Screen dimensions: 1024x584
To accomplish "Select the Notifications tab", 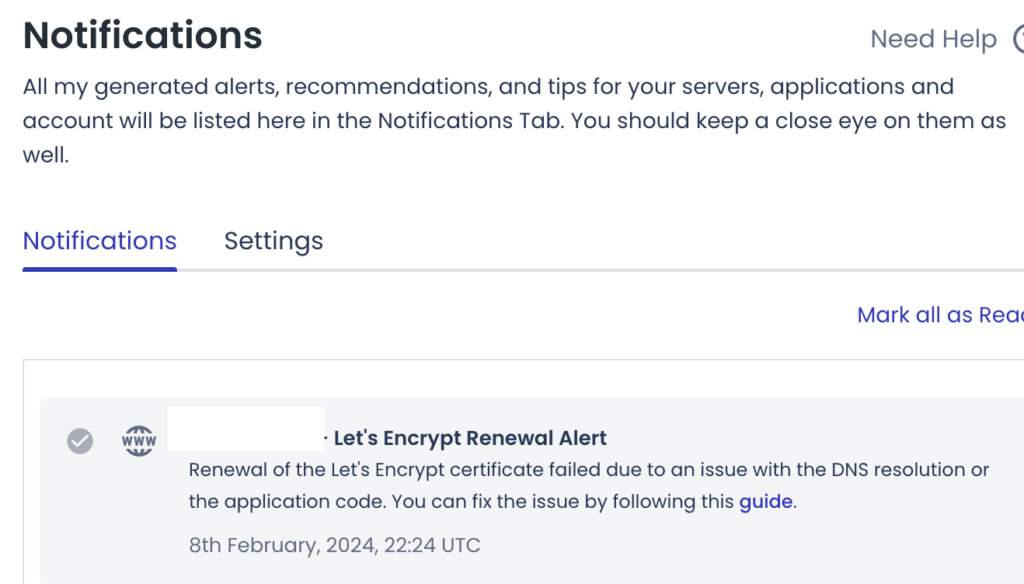I will click(x=100, y=241).
